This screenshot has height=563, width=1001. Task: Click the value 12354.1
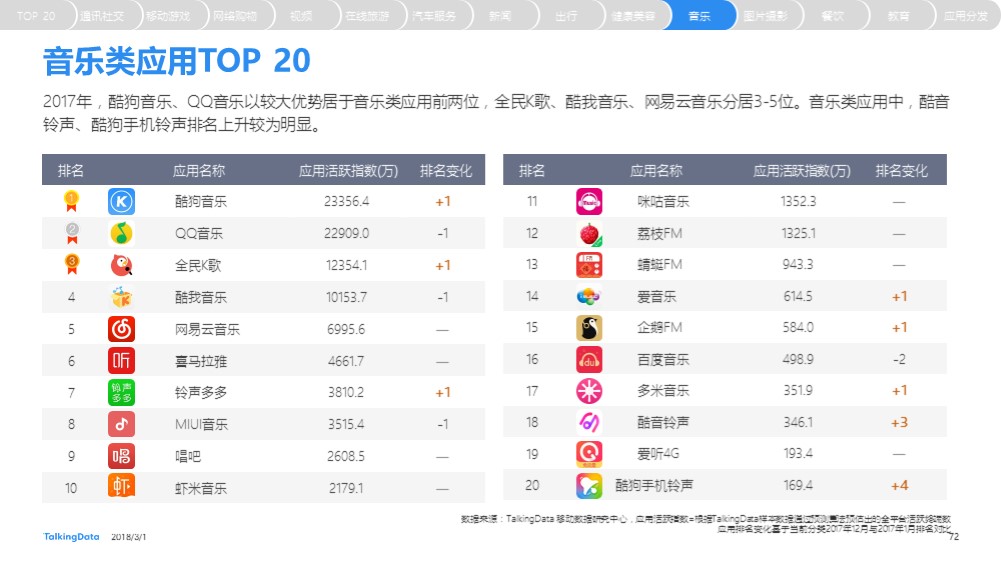(x=347, y=265)
